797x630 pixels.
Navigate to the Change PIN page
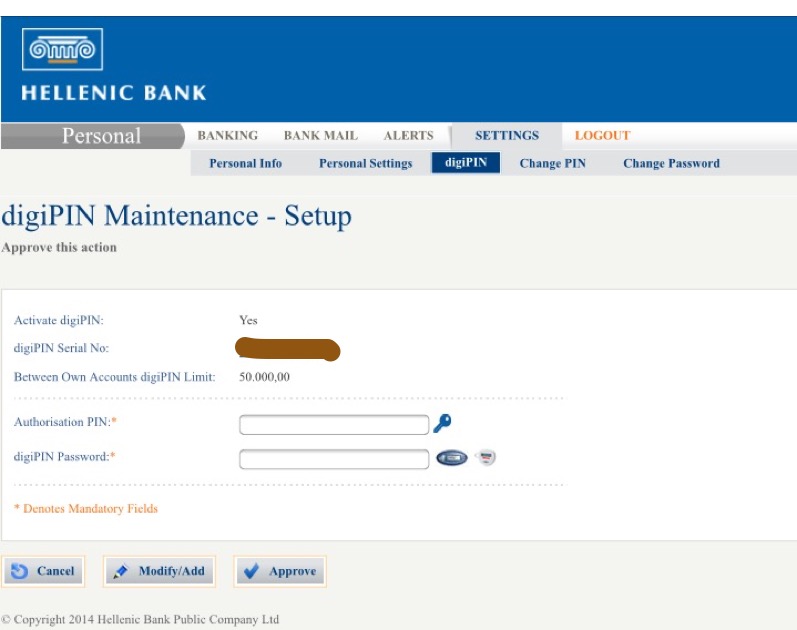[x=552, y=164]
